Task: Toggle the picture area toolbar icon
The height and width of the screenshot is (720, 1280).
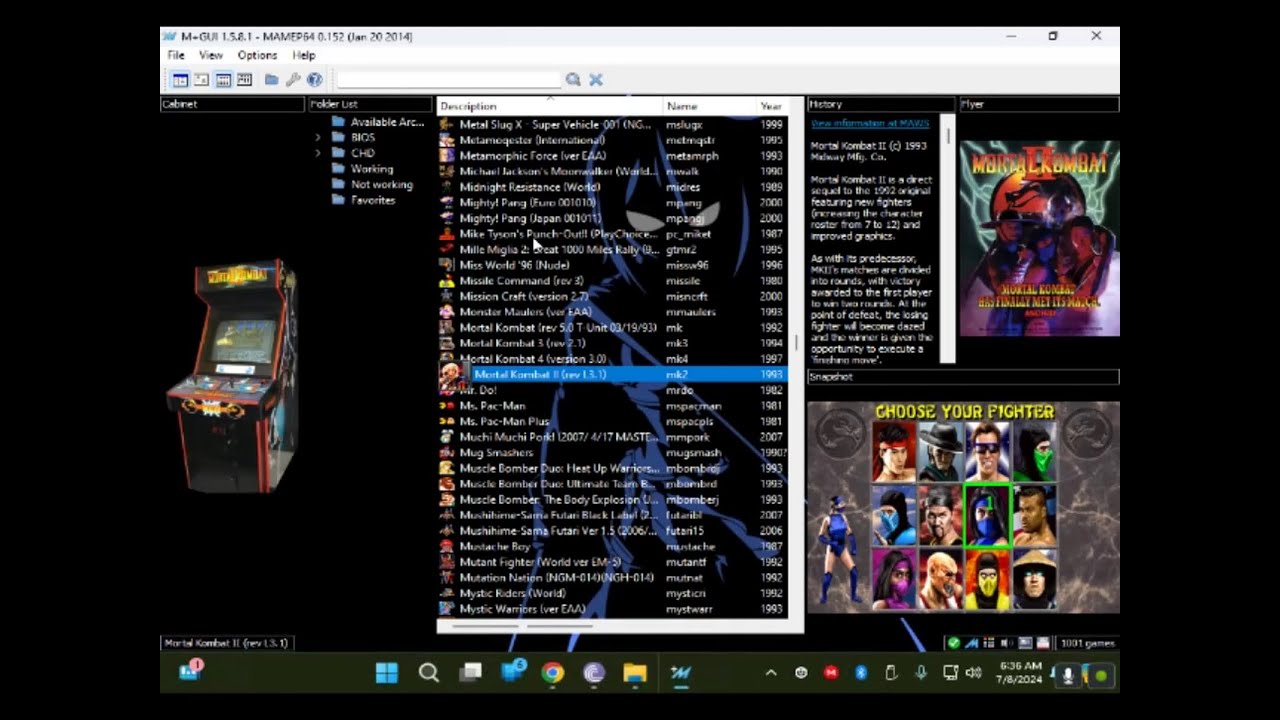Action: [201, 80]
